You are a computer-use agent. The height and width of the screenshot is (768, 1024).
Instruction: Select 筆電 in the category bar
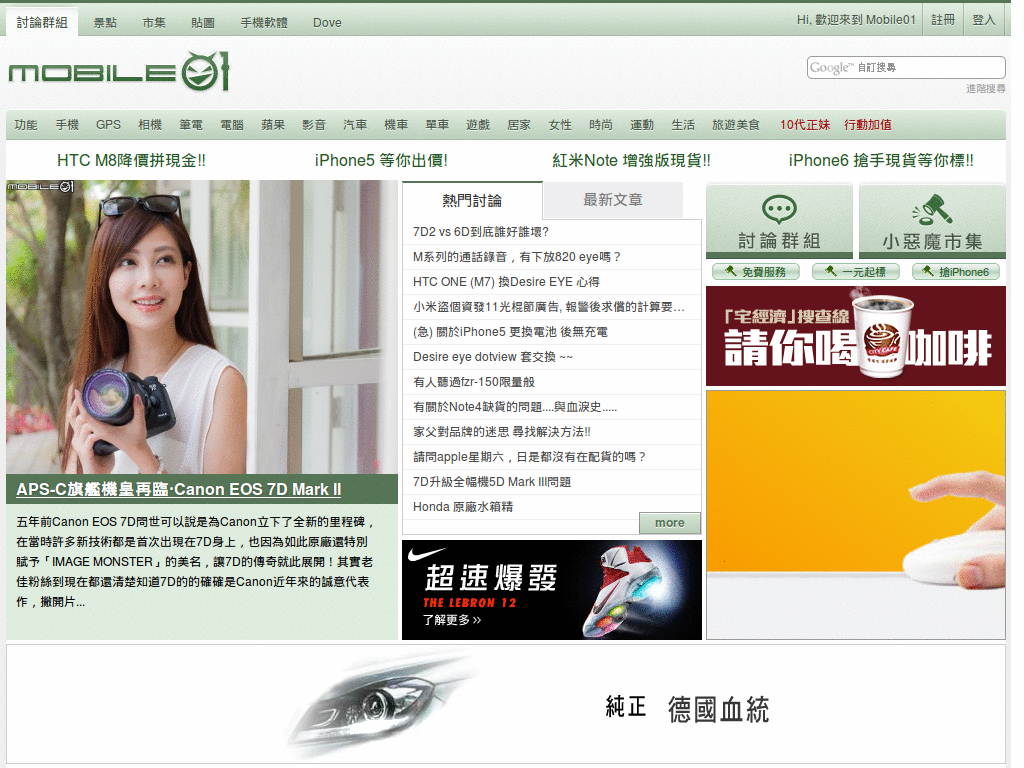coord(191,125)
